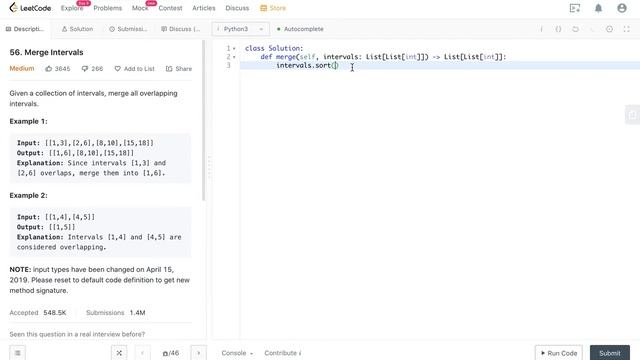The width and height of the screenshot is (640, 360).
Task: Open the Mock interview section
Action: 140,8
